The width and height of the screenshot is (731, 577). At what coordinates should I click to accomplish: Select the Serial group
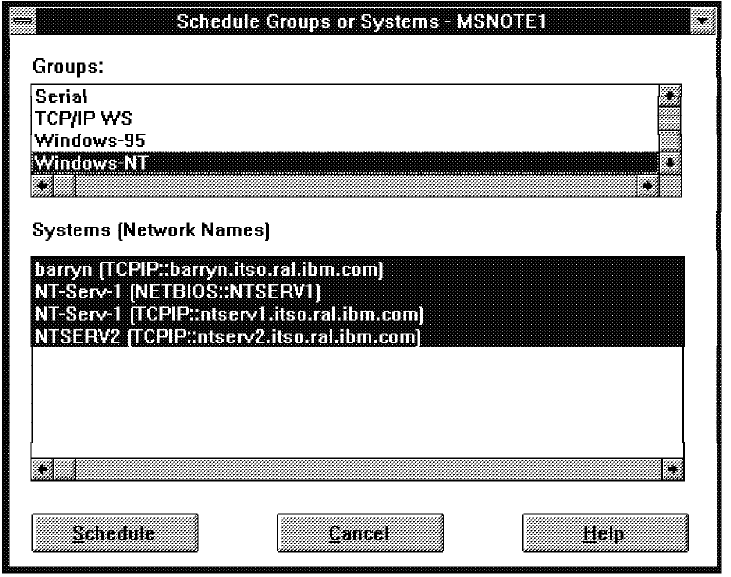(x=345, y=96)
